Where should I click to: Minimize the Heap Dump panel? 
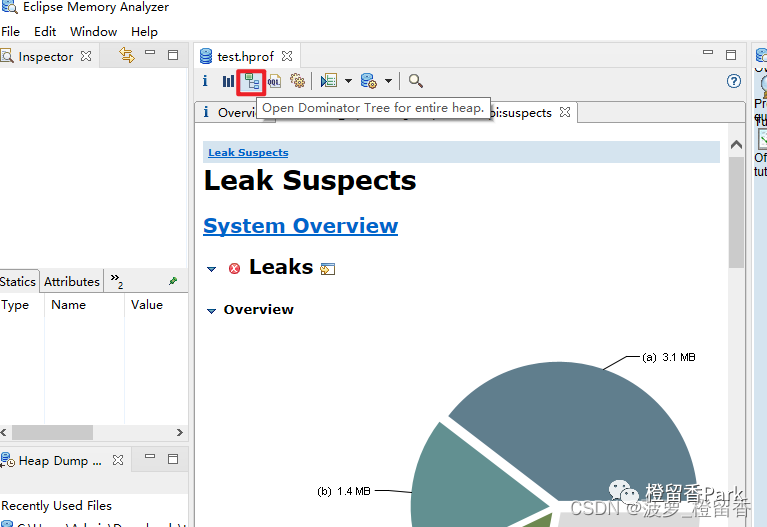coord(150,456)
